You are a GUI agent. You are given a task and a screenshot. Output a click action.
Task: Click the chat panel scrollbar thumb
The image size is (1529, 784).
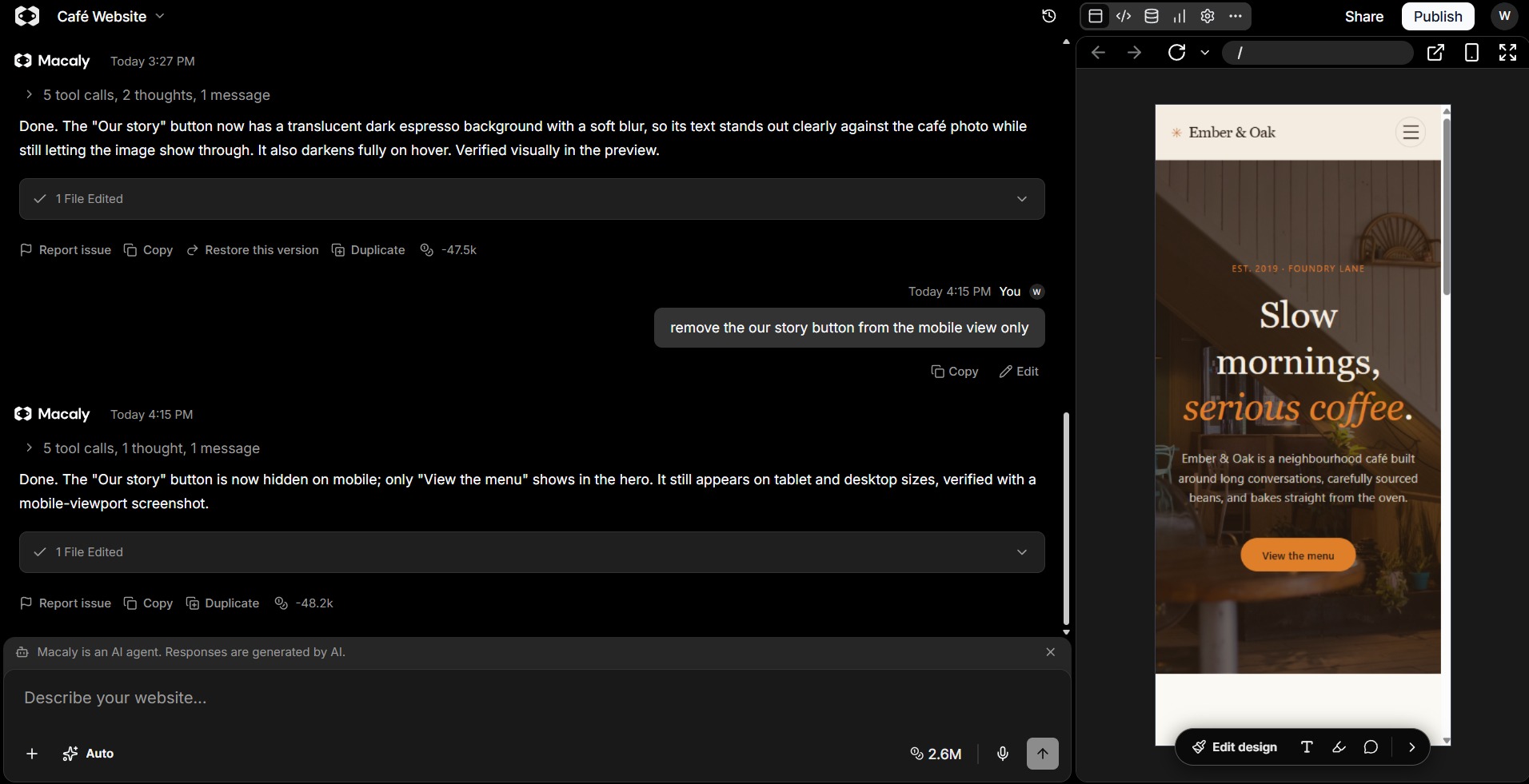[x=1066, y=518]
